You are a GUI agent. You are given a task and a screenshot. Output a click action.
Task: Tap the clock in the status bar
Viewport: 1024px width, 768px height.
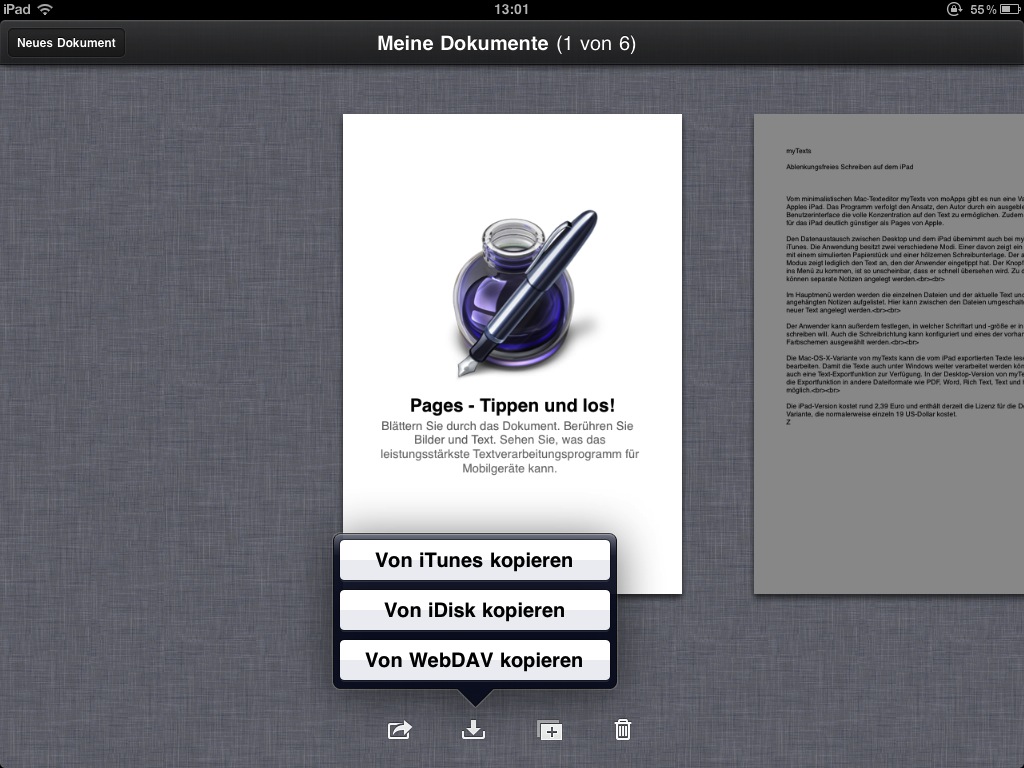[x=511, y=8]
